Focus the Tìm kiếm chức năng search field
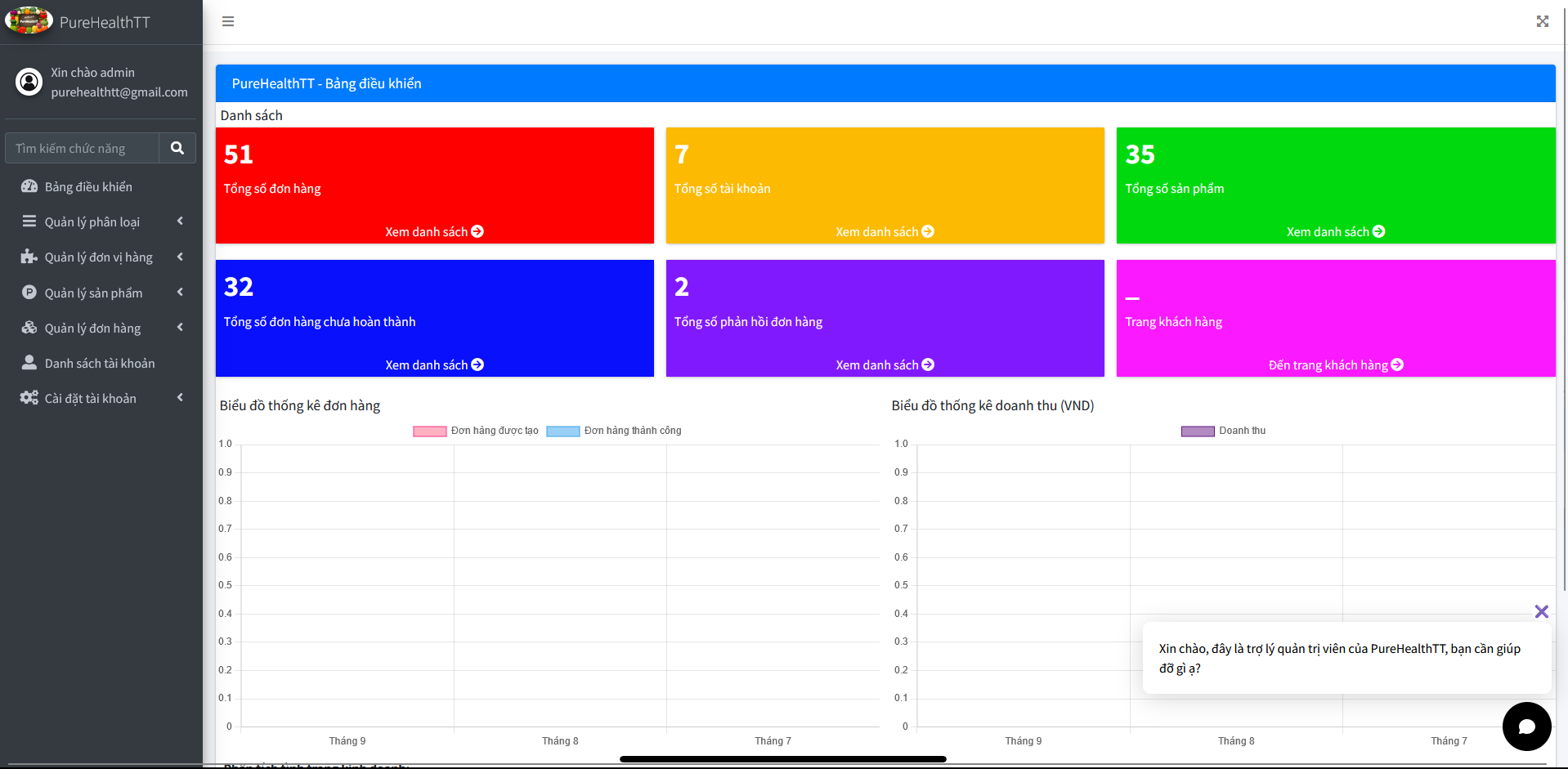This screenshot has width=1568, height=769. point(83,148)
